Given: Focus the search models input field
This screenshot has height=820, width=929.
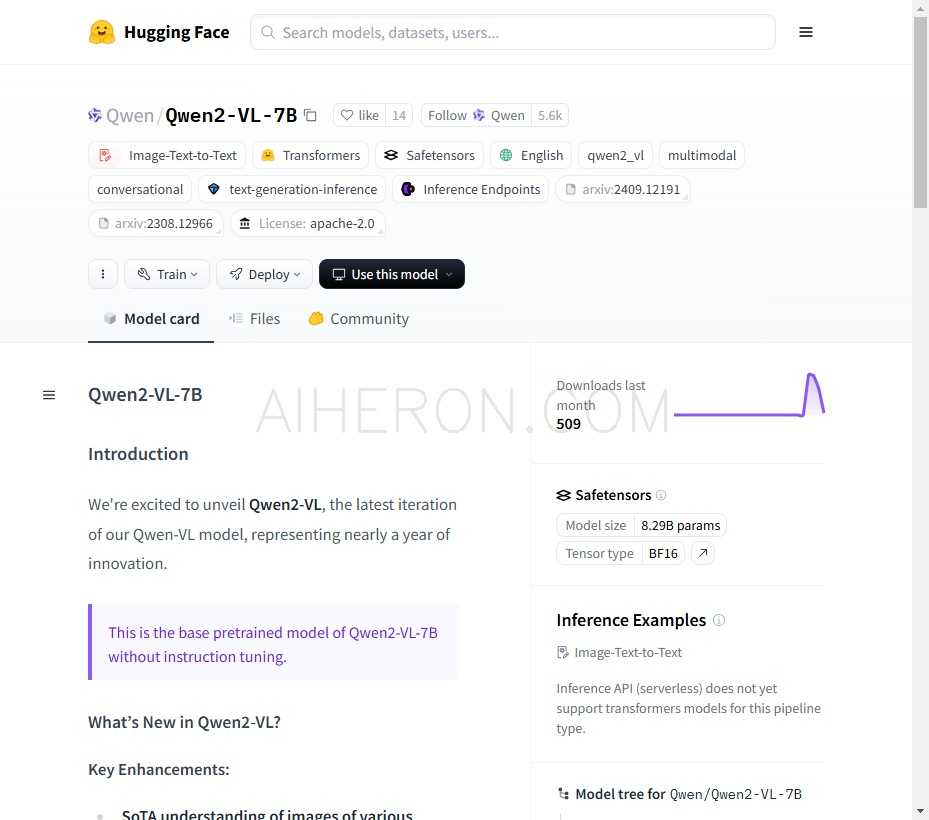Looking at the screenshot, I should (512, 32).
